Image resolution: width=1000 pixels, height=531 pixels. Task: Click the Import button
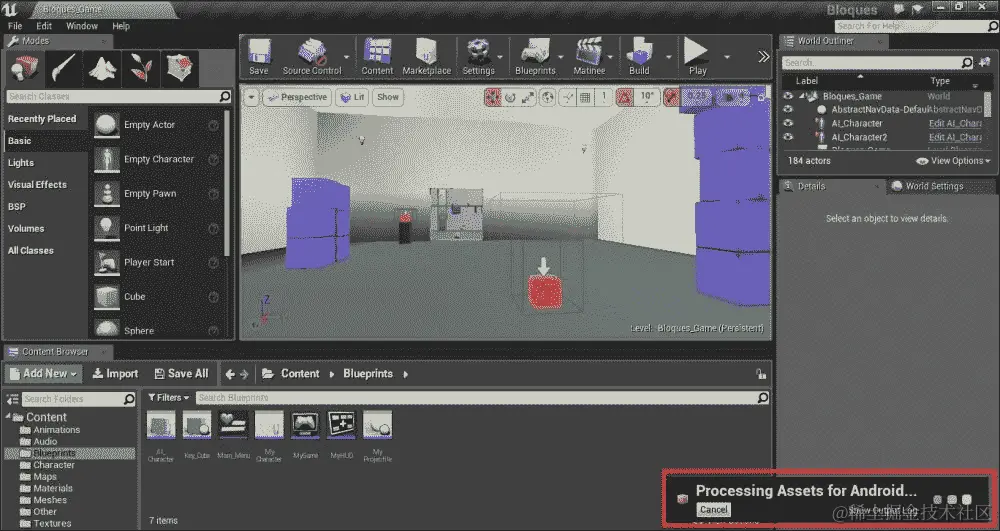click(115, 374)
